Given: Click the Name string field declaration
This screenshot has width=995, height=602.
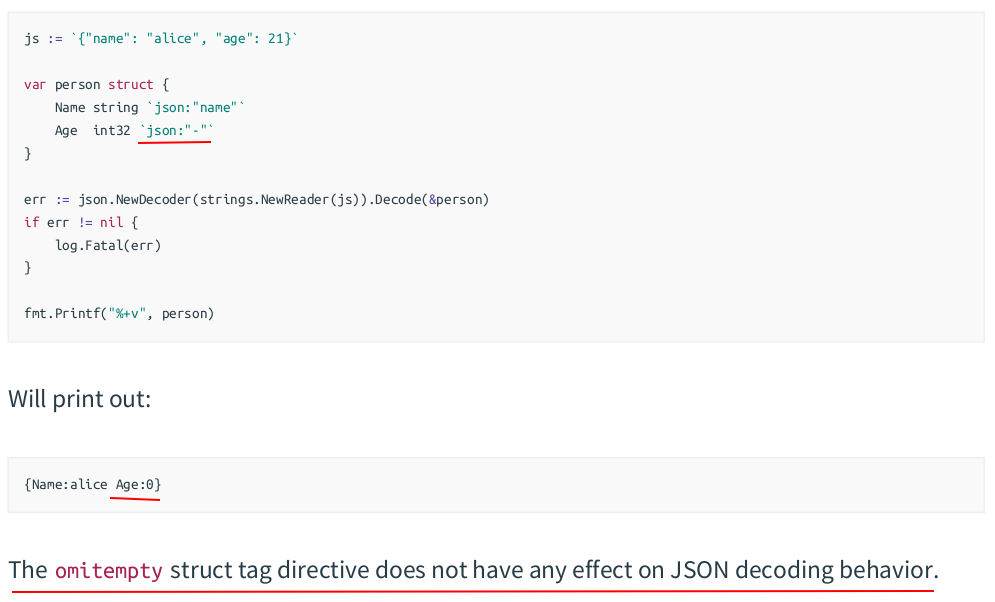Looking at the screenshot, I should tap(96, 107).
